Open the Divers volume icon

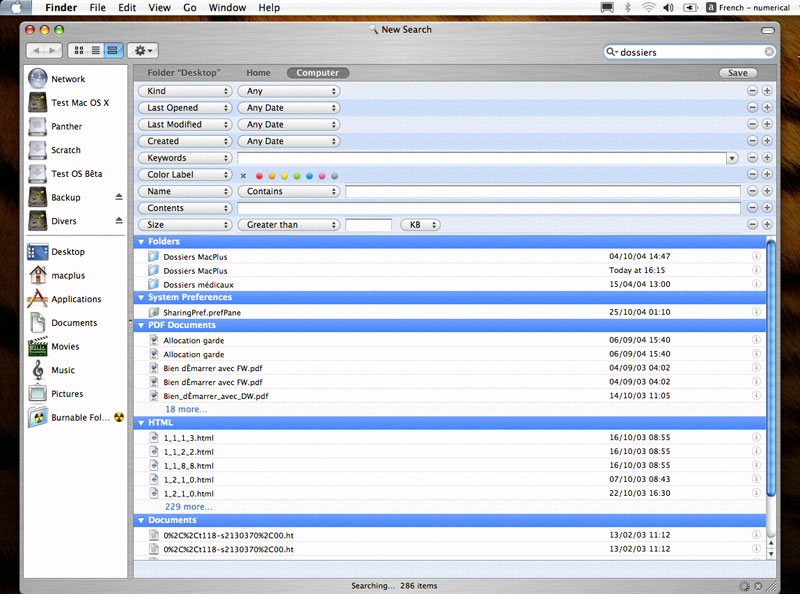[38, 221]
